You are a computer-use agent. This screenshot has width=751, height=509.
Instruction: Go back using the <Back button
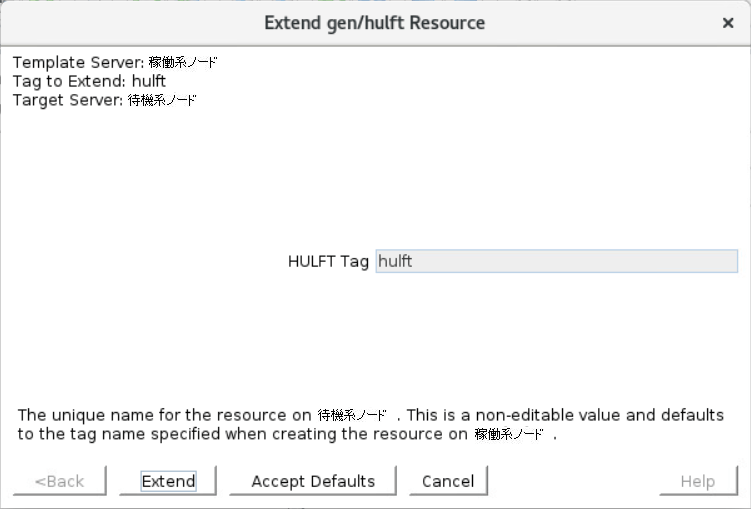[59, 481]
